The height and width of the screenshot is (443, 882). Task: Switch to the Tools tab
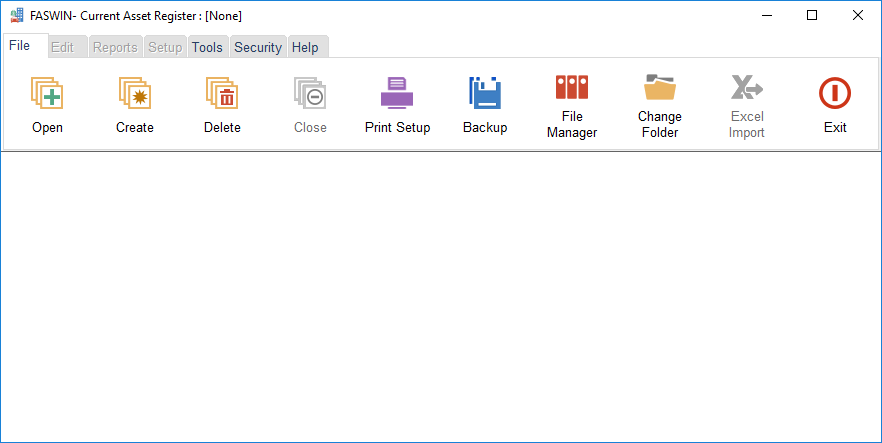207,47
